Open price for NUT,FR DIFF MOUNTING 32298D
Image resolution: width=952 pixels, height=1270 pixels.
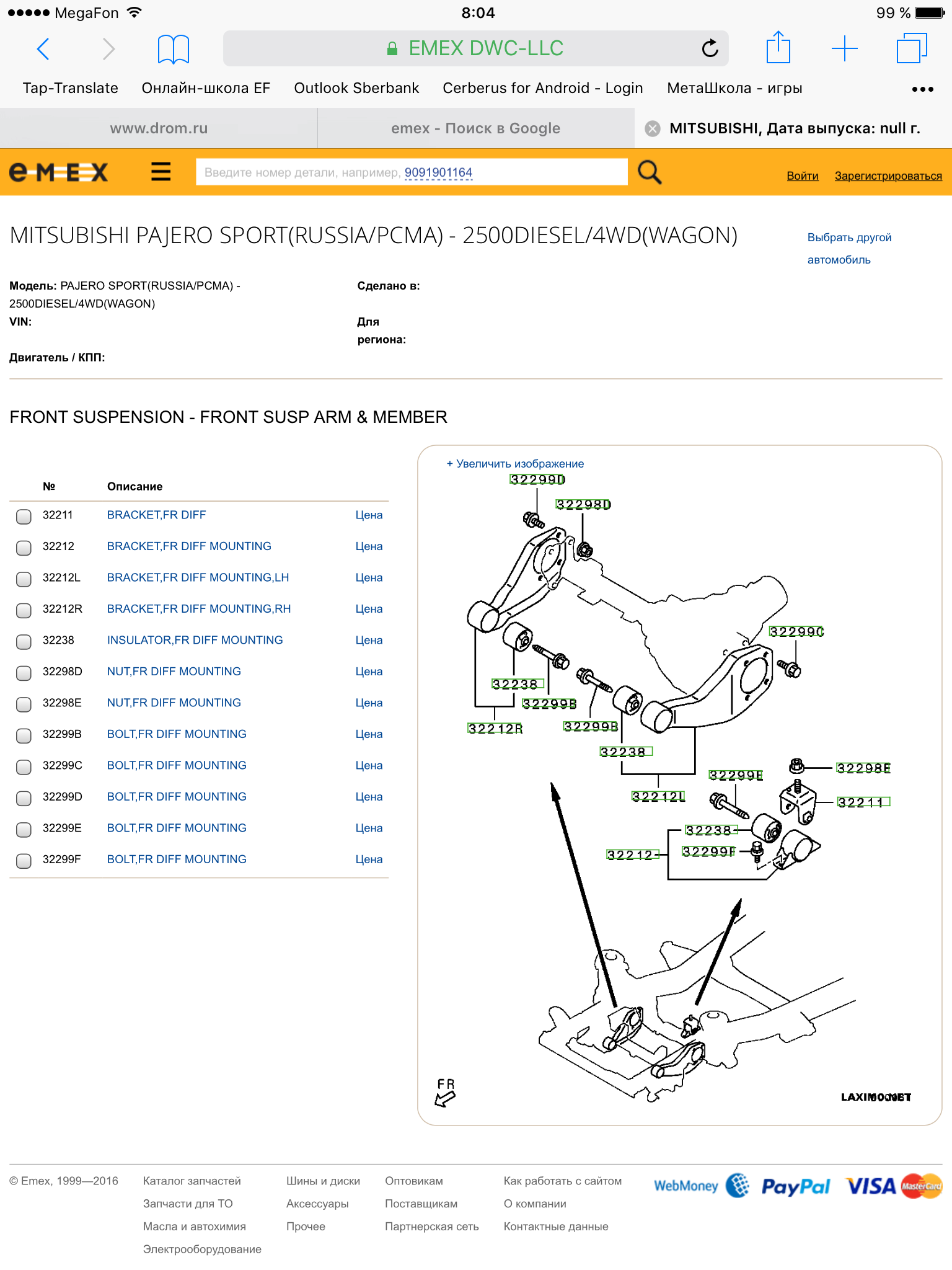tap(369, 672)
